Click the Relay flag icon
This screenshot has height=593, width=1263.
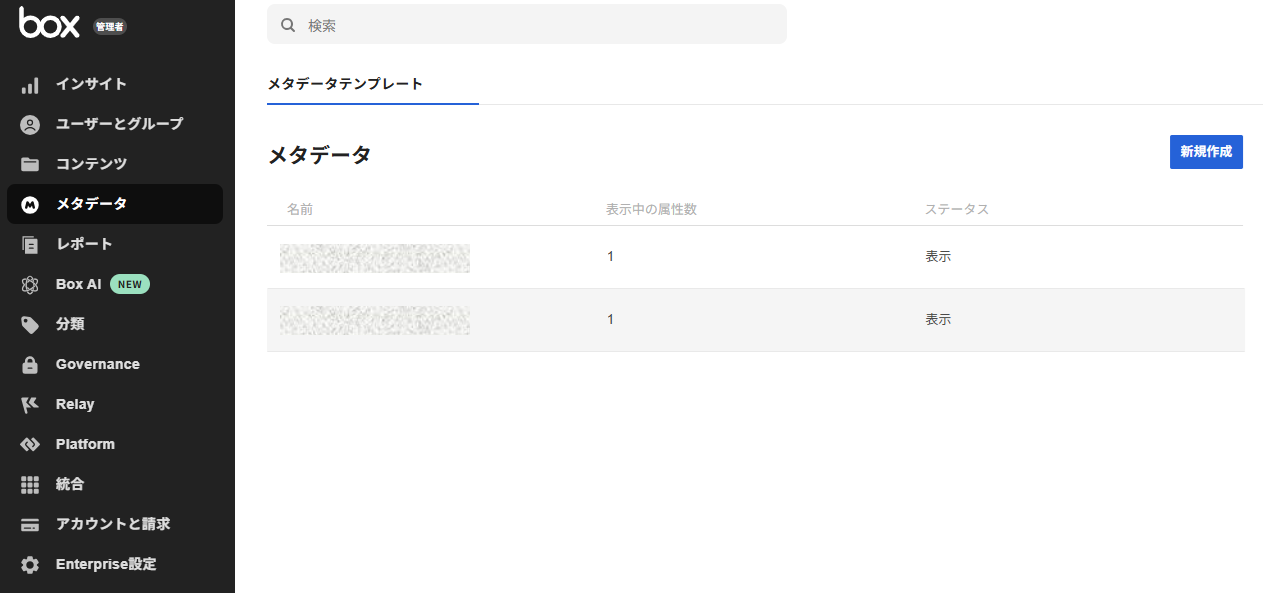(x=30, y=405)
